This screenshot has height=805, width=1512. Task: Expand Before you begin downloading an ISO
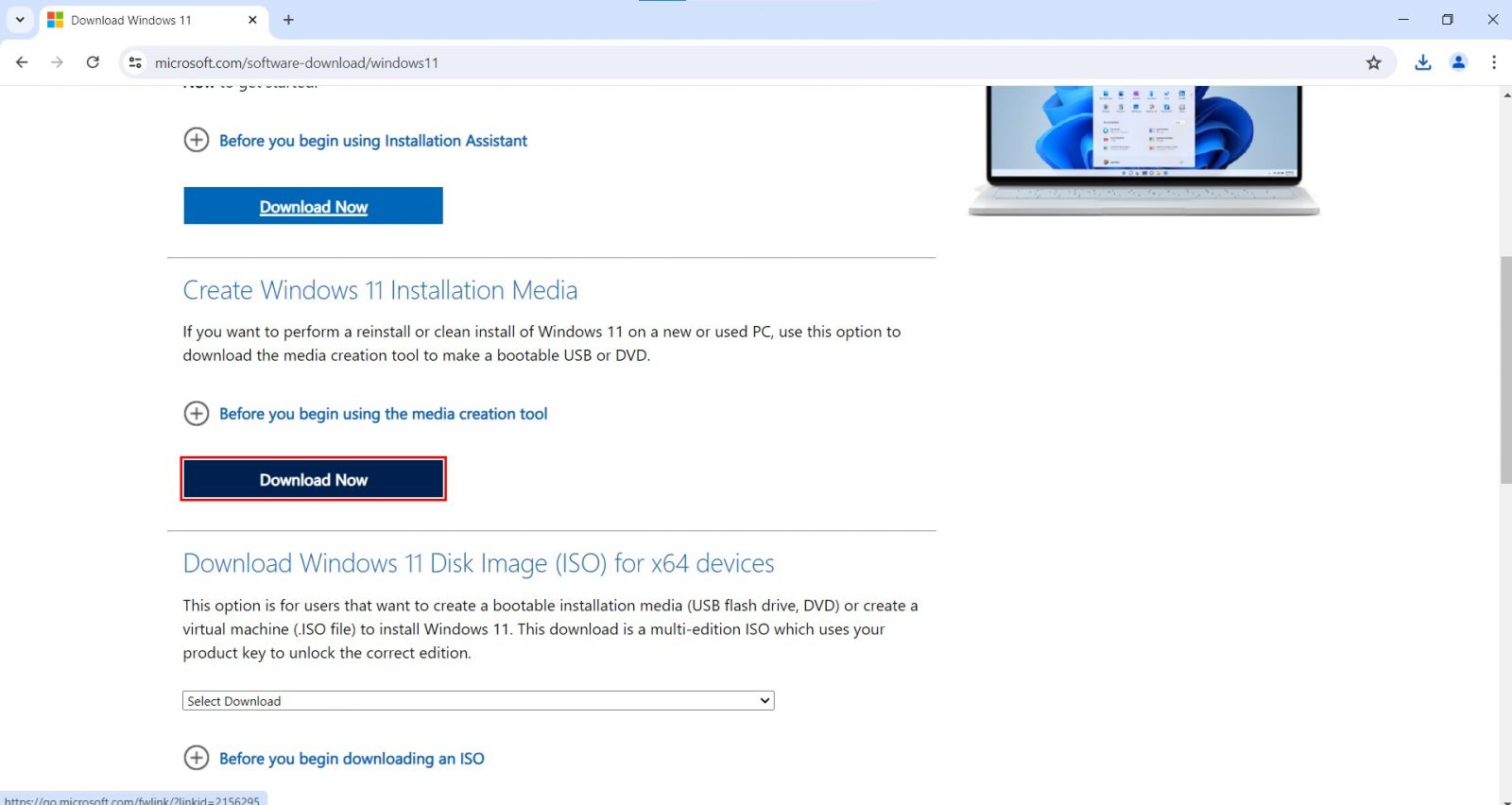coord(334,758)
